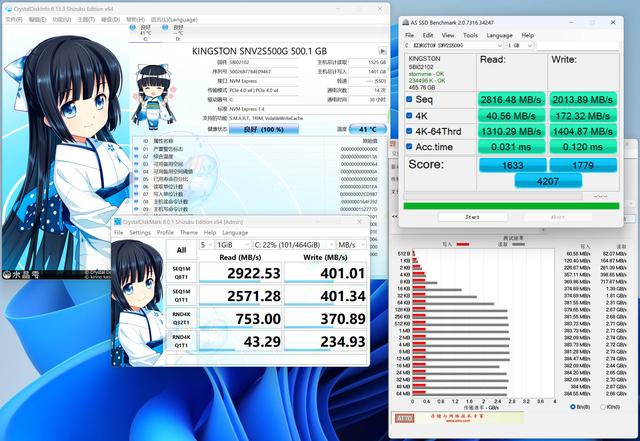Uncheck the Seq test checkbox

pyautogui.click(x=409, y=99)
